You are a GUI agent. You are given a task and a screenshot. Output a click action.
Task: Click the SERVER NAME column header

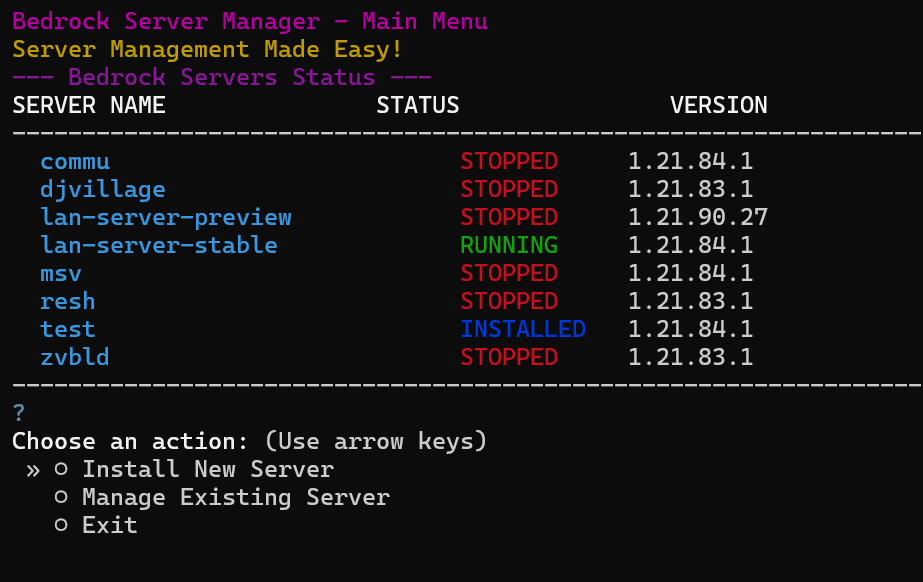88,105
